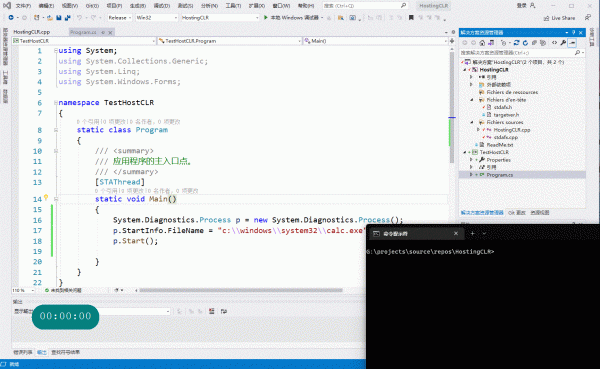Click the new tab plus icon in the terminal window
Screen dimensions: 600x369
coord(472,233)
